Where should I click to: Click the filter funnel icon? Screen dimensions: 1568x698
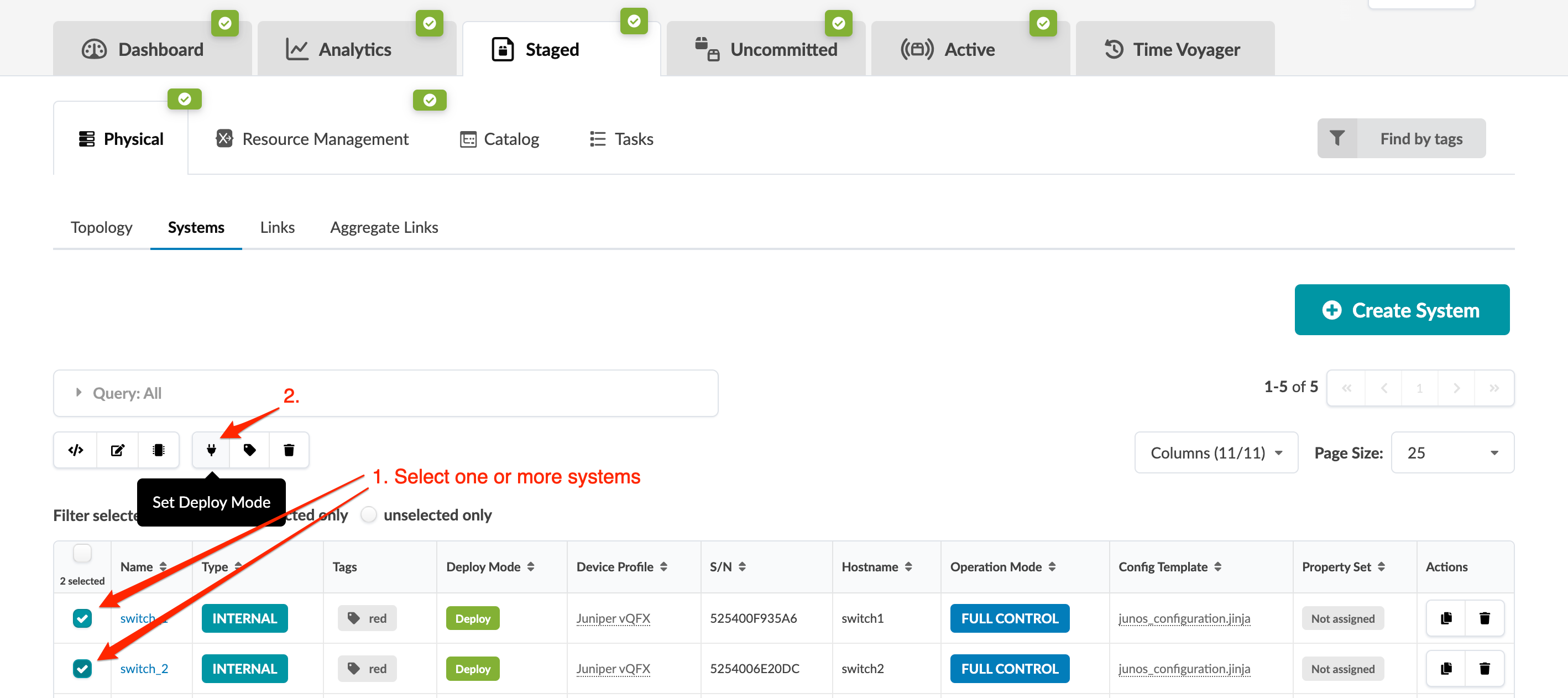[x=1337, y=138]
